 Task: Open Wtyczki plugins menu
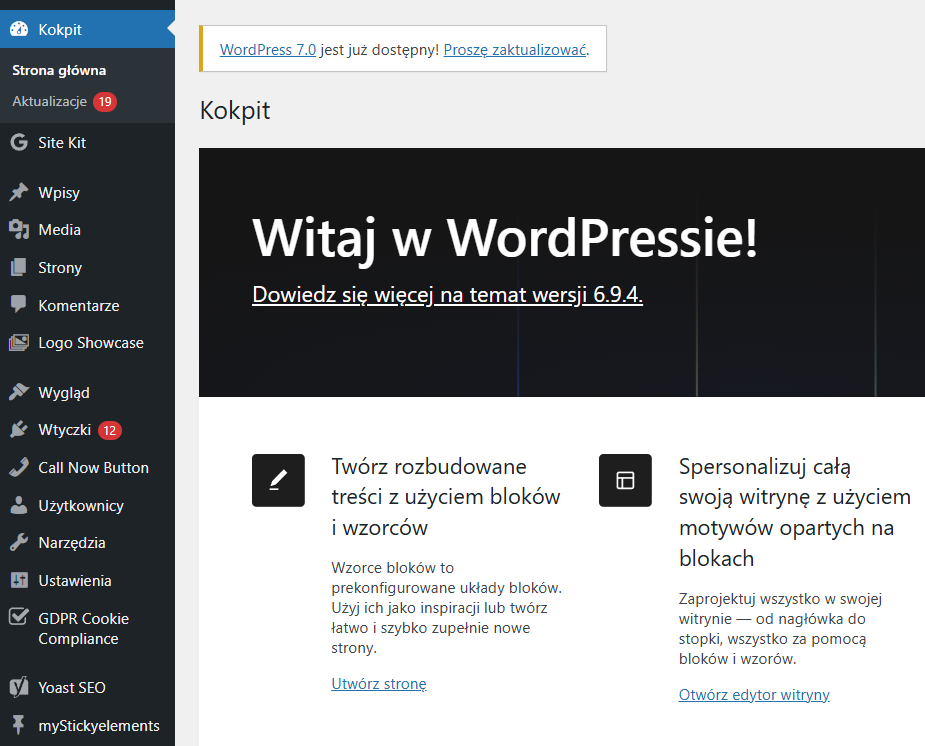[87, 430]
